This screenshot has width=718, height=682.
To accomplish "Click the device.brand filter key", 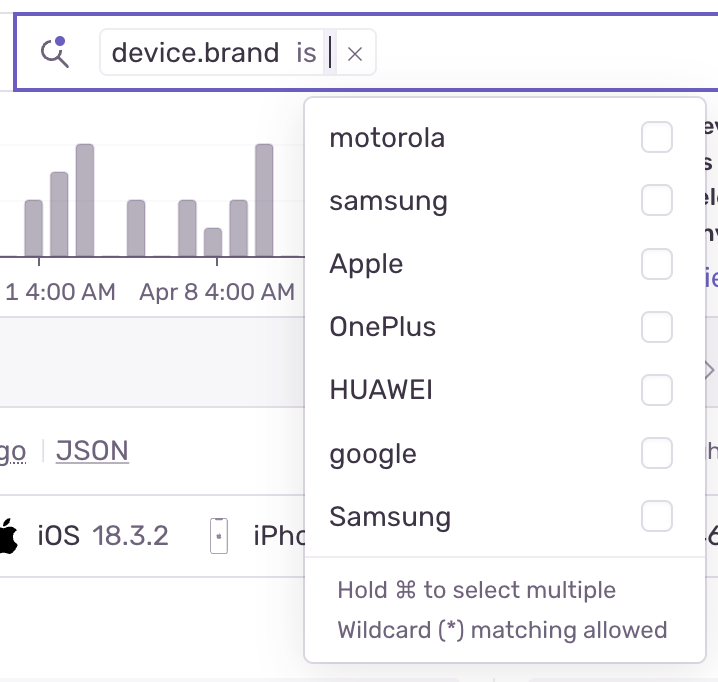I will pyautogui.click(x=195, y=53).
